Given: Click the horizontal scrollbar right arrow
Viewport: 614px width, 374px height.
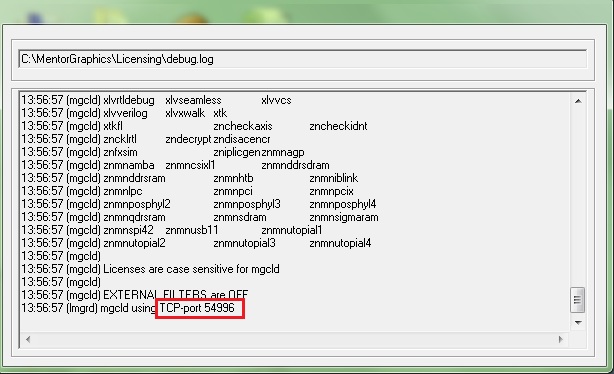Looking at the screenshot, I should [x=561, y=339].
